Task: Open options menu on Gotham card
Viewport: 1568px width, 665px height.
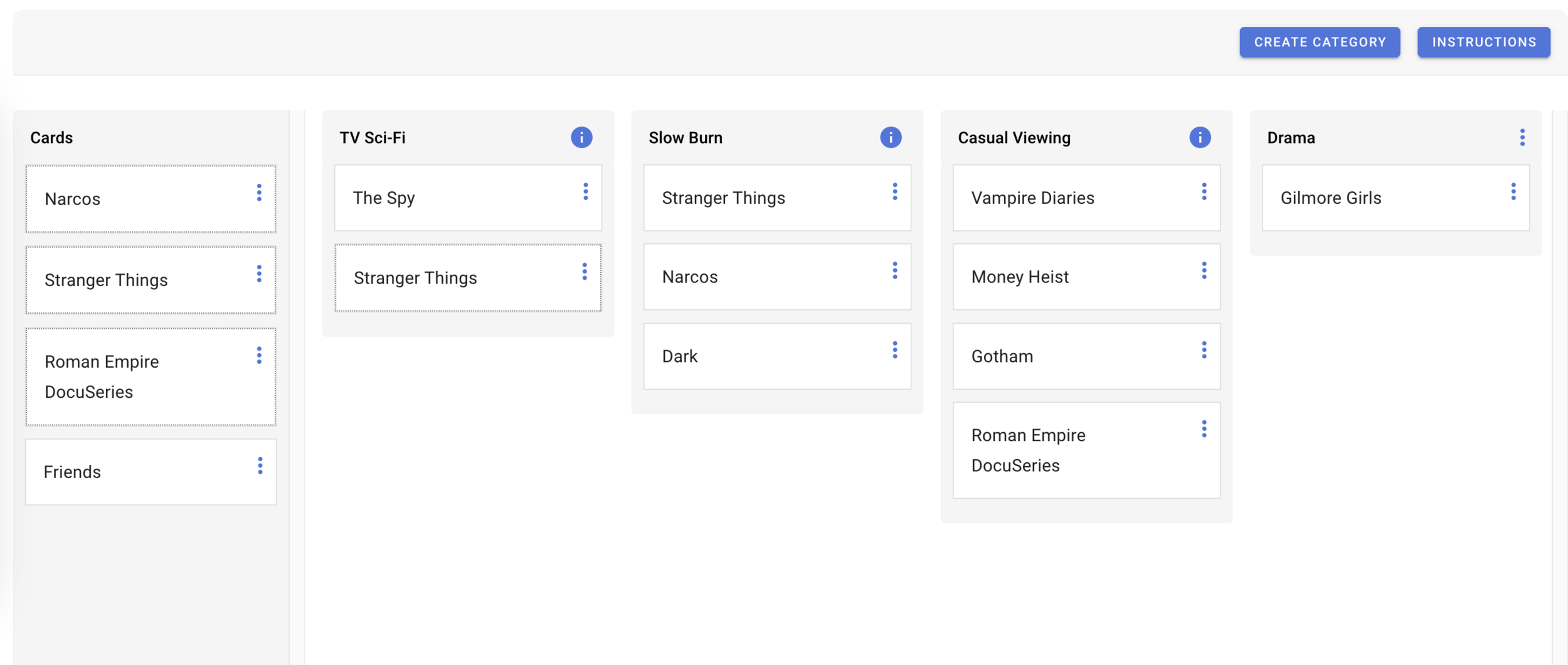Action: 1204,350
